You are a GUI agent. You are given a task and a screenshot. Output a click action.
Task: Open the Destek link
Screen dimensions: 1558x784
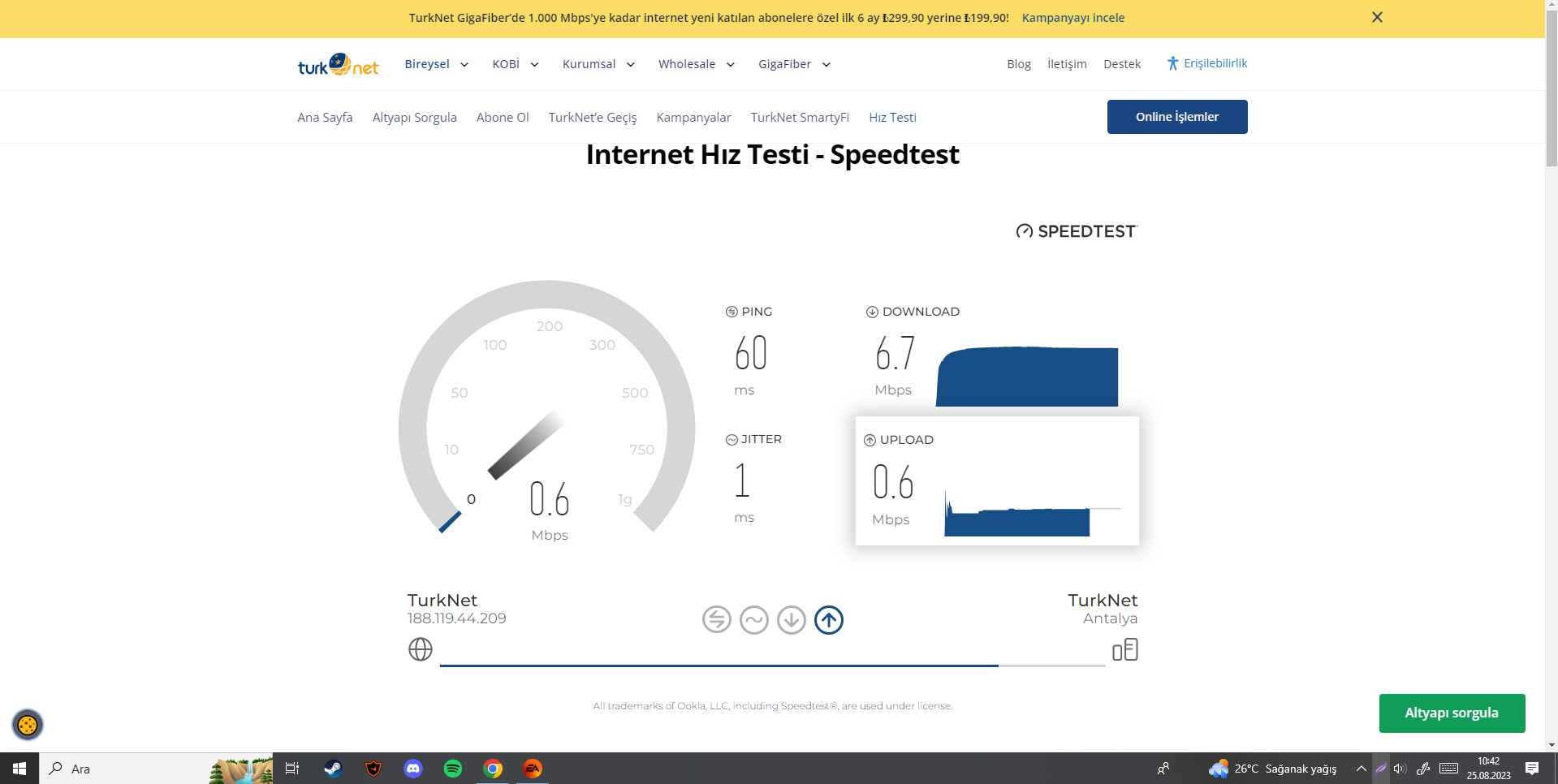[1121, 64]
